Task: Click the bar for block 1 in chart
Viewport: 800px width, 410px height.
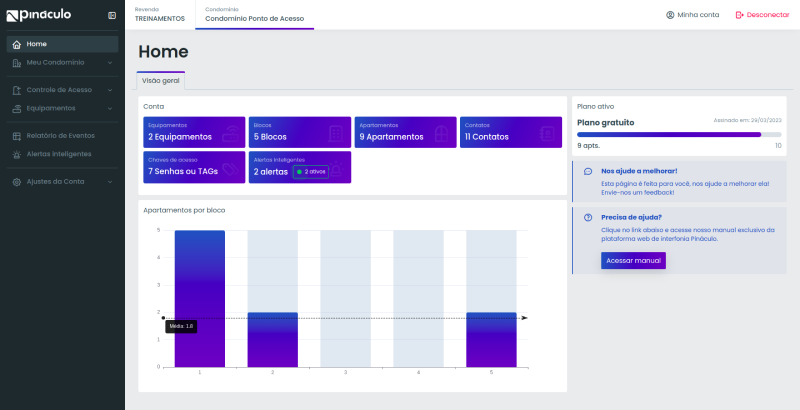Action: [x=199, y=299]
